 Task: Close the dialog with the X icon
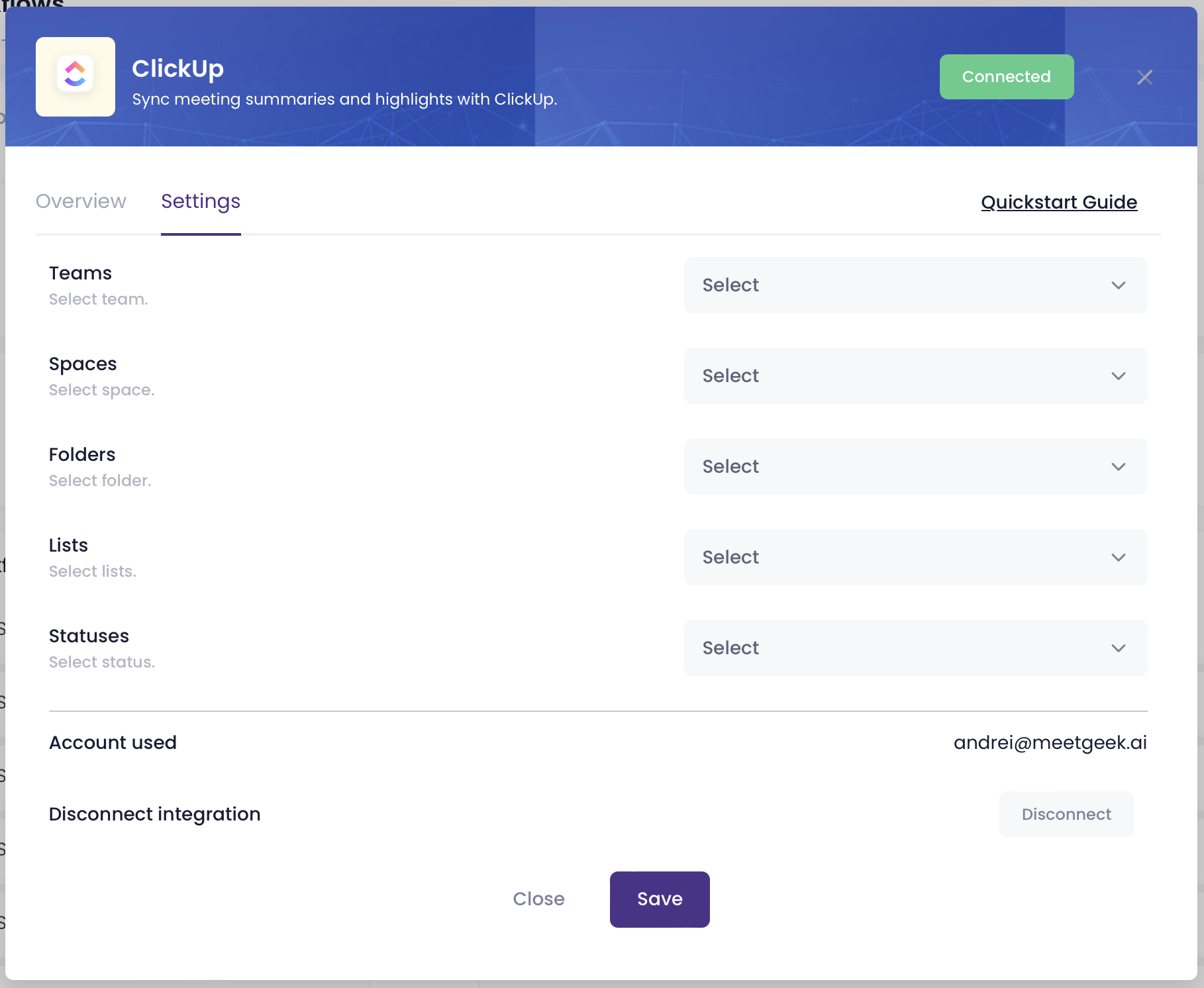[1144, 77]
